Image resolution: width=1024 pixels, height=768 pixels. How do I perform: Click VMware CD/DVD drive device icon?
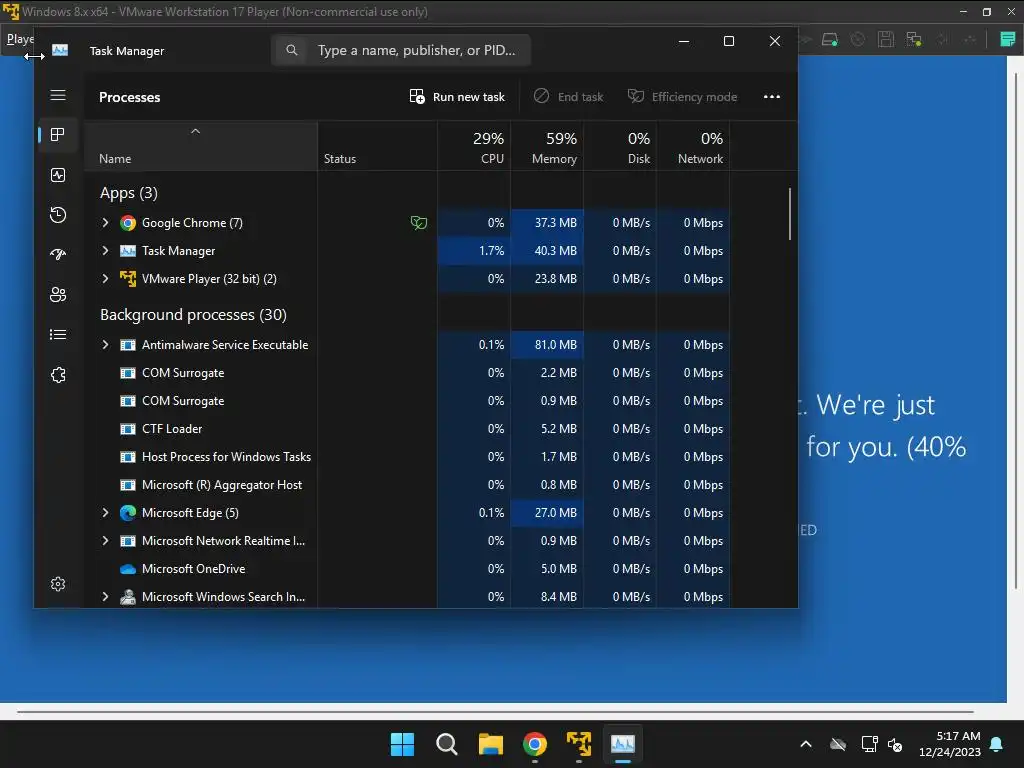858,39
